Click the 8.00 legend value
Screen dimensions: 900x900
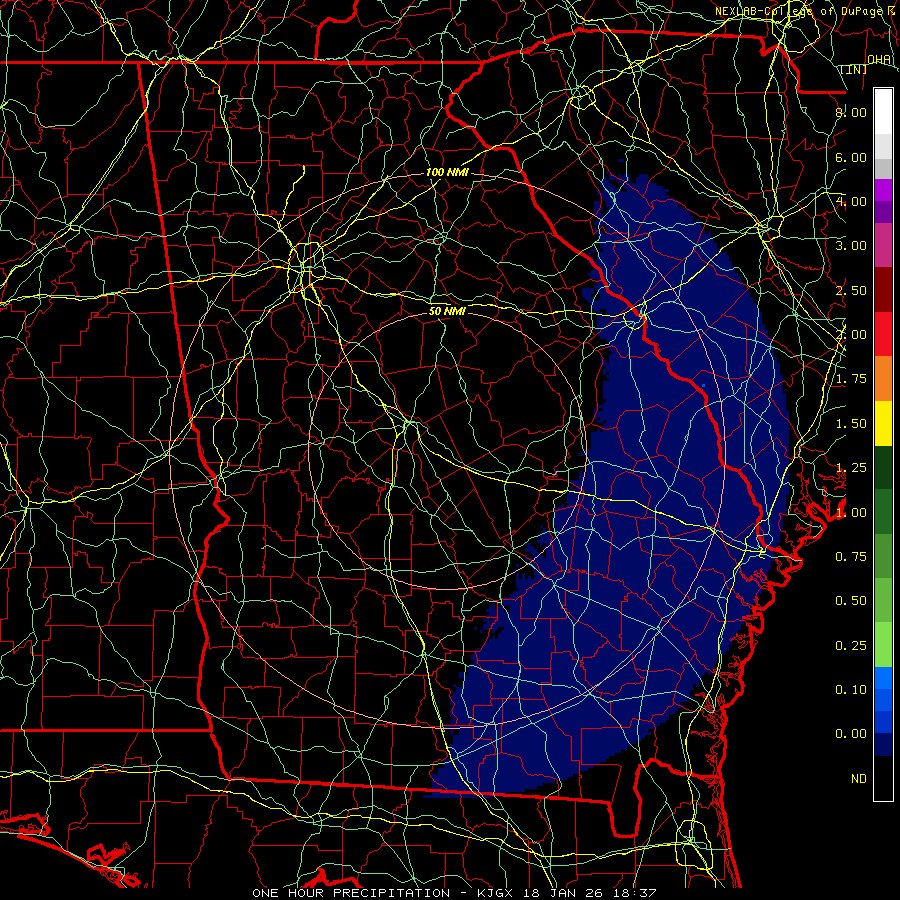click(x=851, y=112)
